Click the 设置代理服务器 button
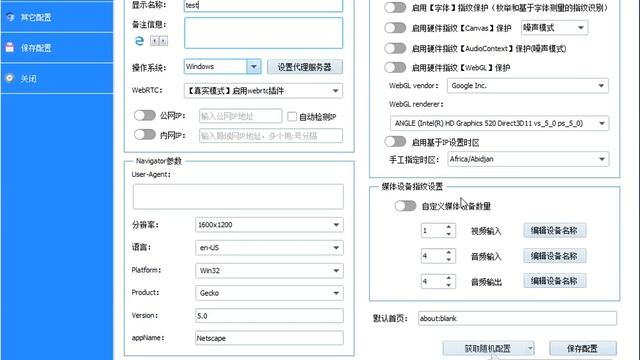 tap(304, 67)
